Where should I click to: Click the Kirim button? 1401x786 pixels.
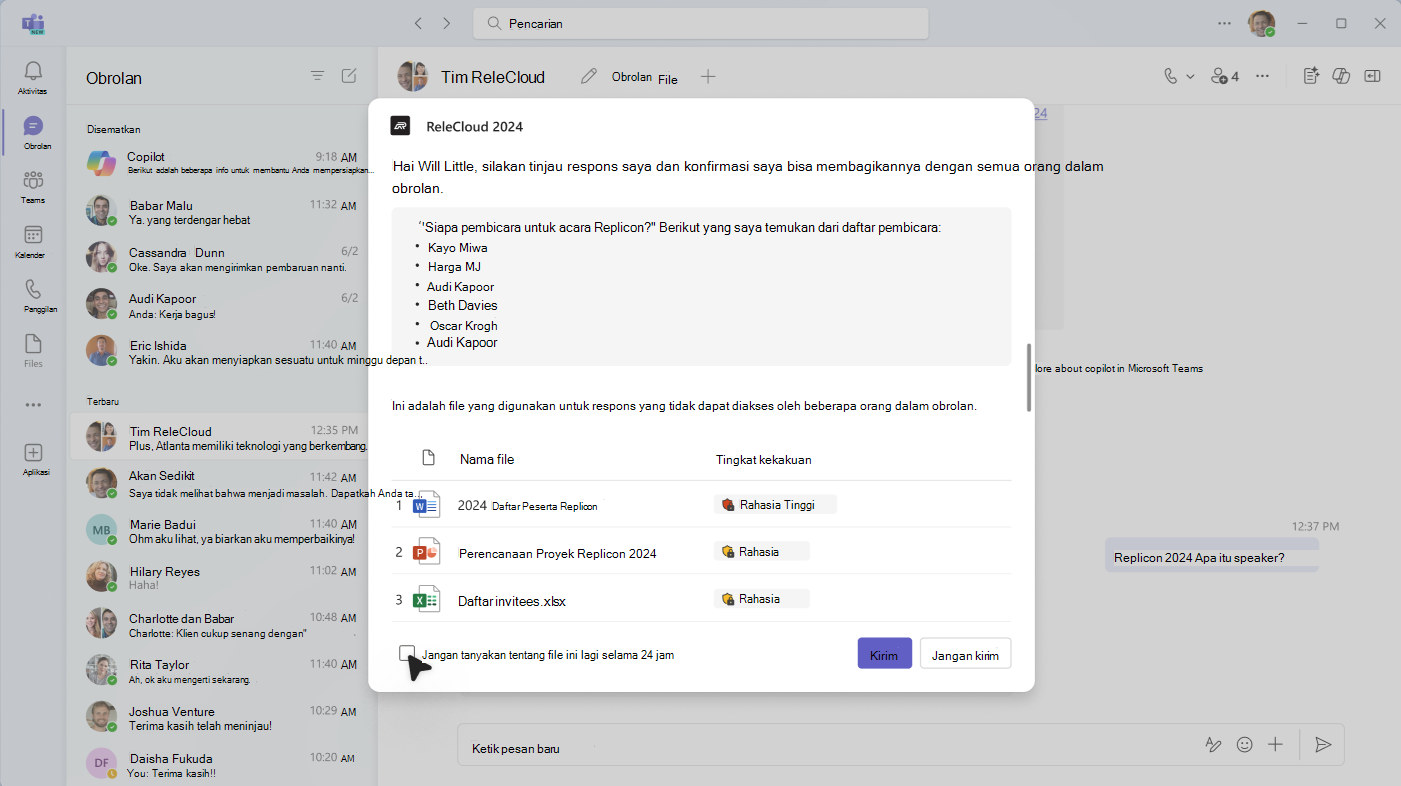[x=884, y=654]
